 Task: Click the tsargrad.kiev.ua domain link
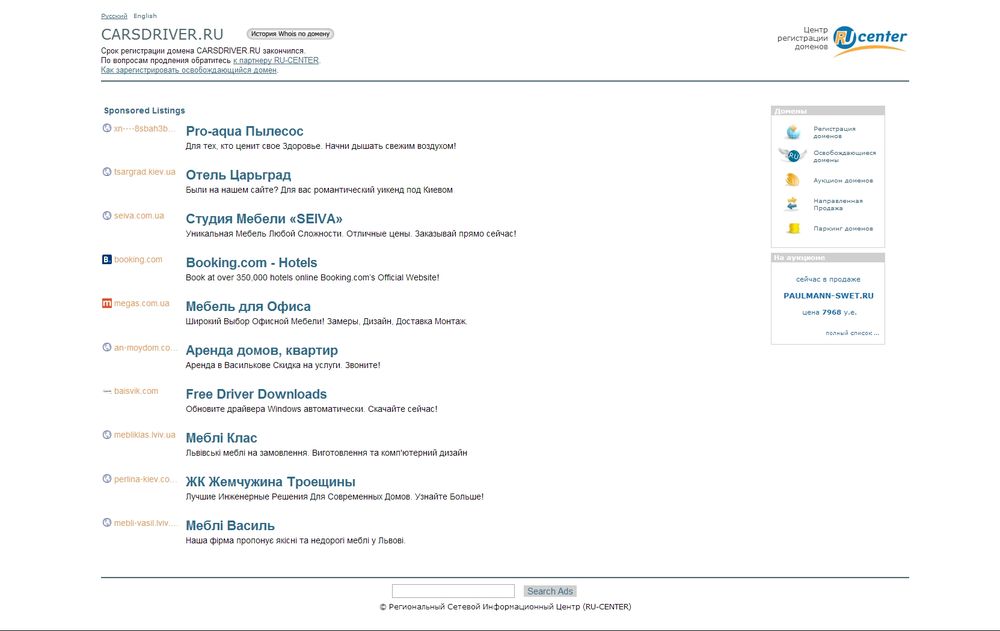click(145, 172)
